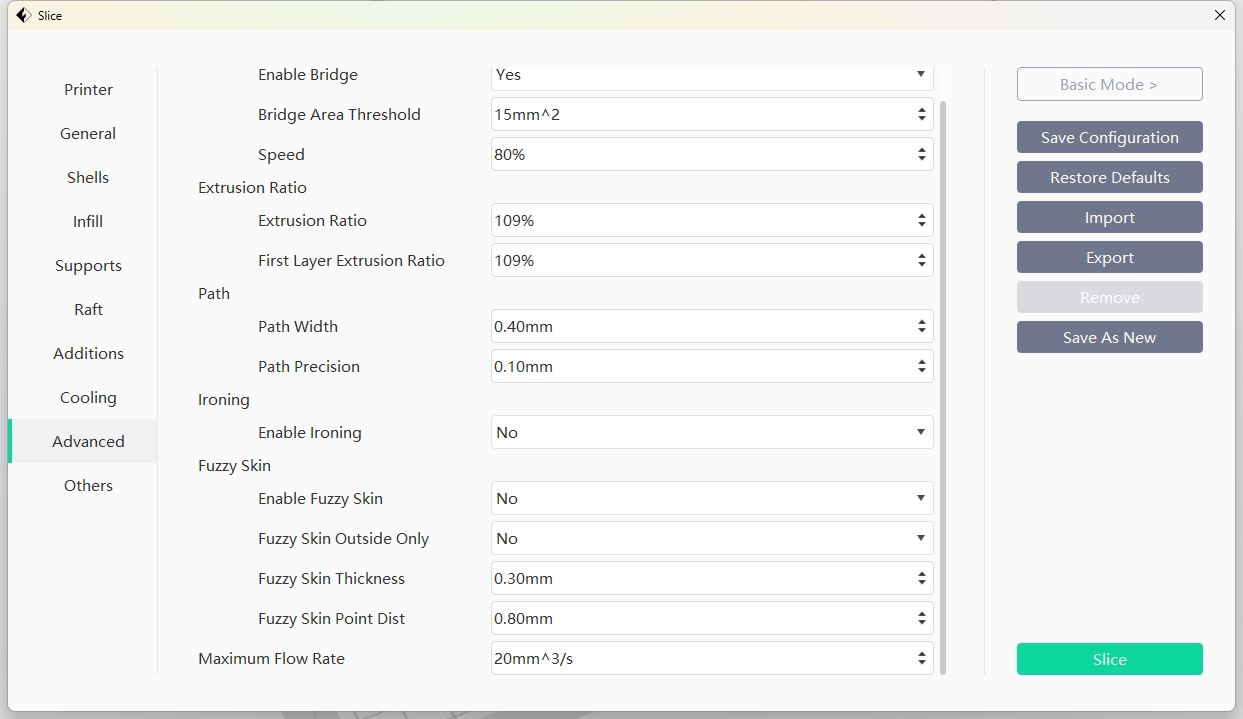Switch to Basic Mode

1109,85
